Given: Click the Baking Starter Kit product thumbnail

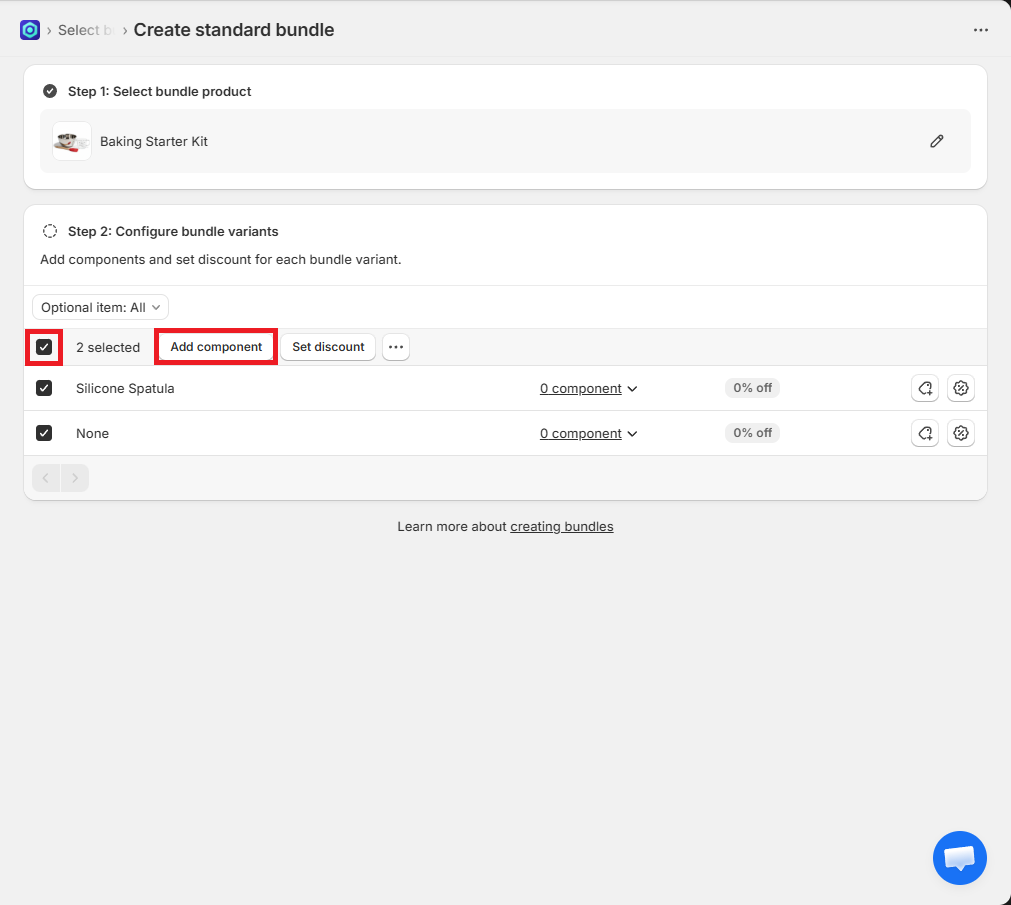Looking at the screenshot, I should pos(72,141).
